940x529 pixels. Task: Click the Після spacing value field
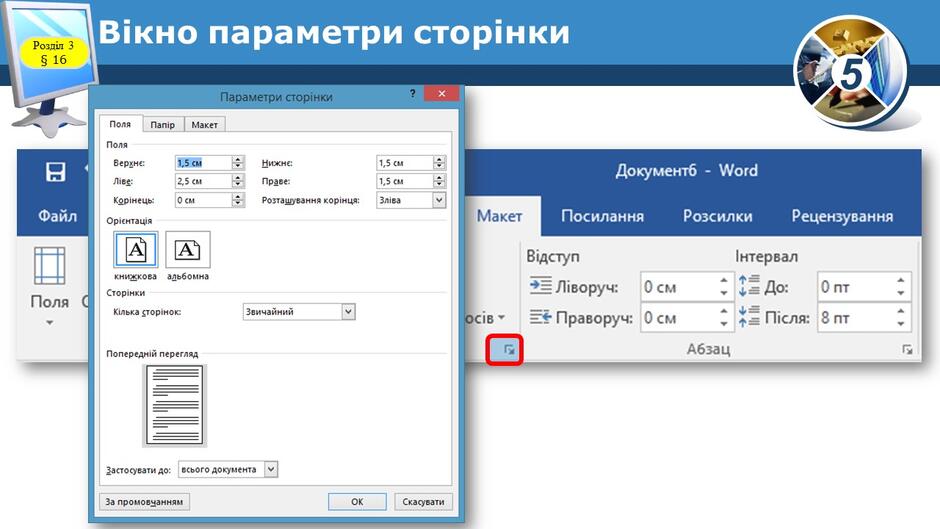855,317
